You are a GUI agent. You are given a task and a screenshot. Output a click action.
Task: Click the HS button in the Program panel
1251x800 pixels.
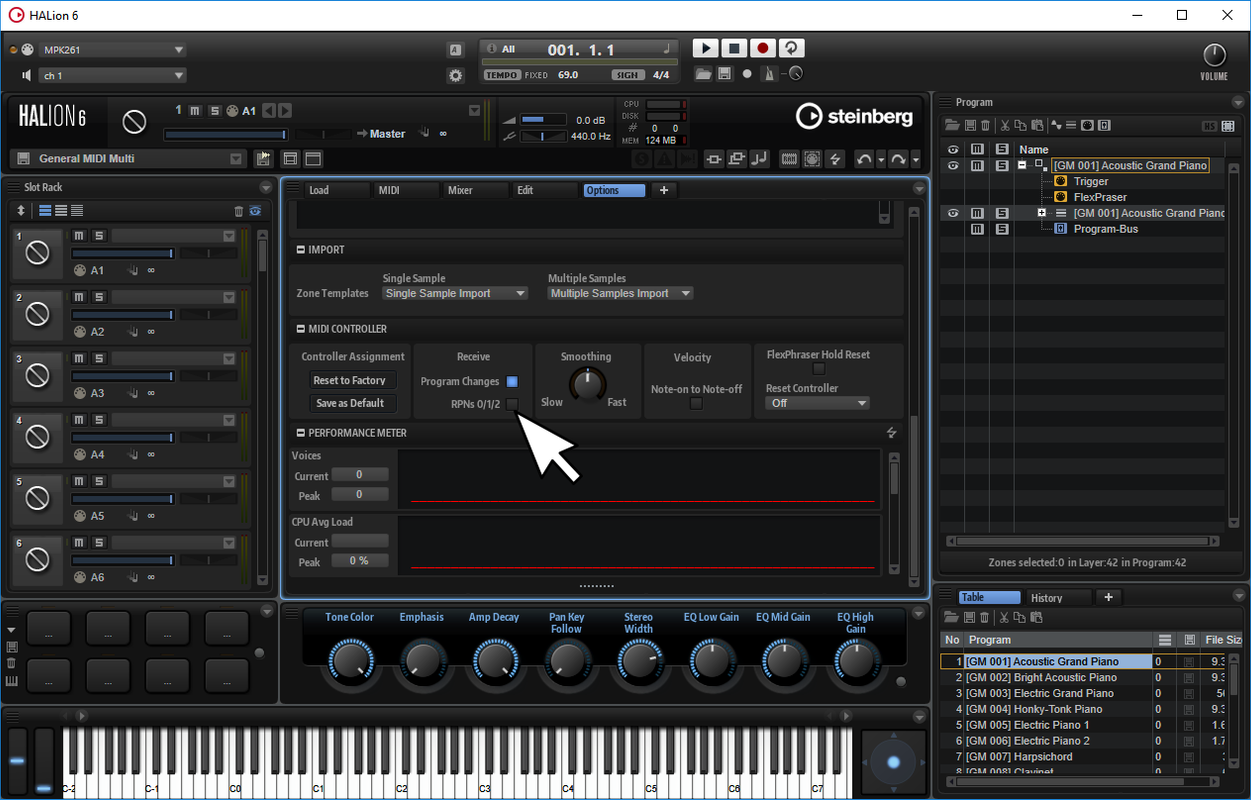pyautogui.click(x=1210, y=125)
